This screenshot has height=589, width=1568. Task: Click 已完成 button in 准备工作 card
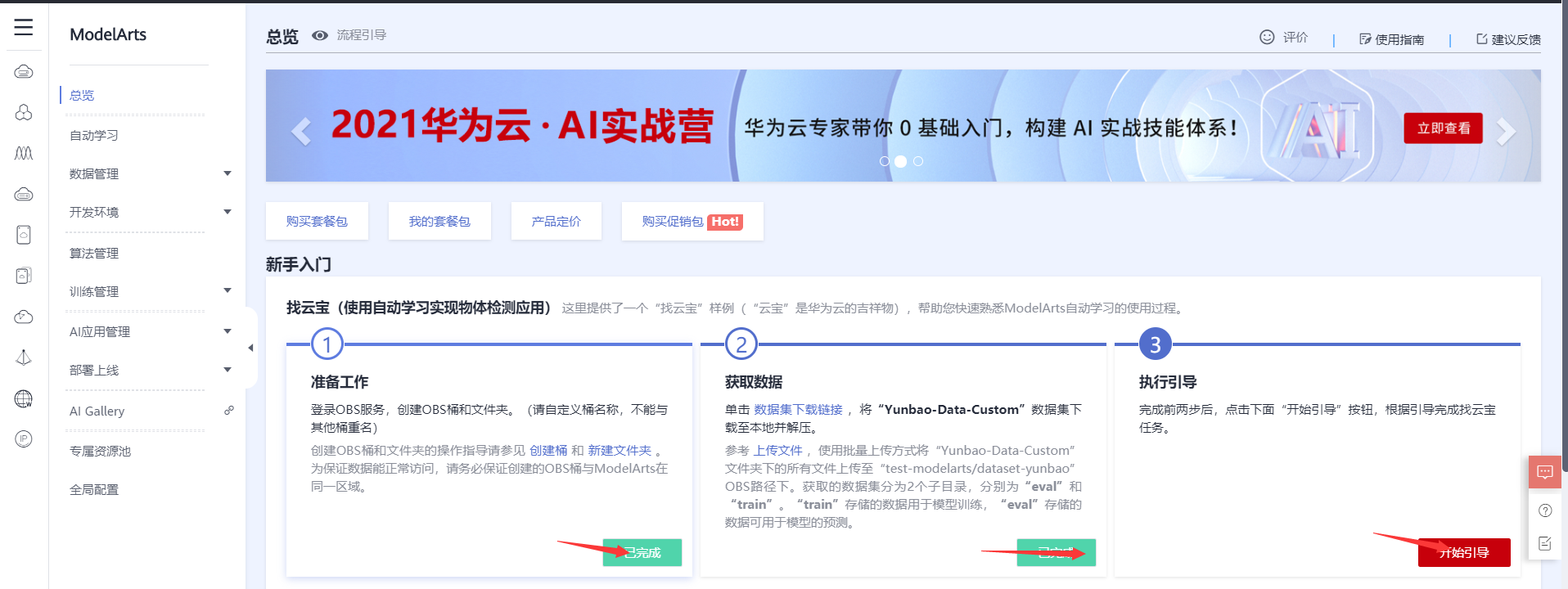click(642, 552)
